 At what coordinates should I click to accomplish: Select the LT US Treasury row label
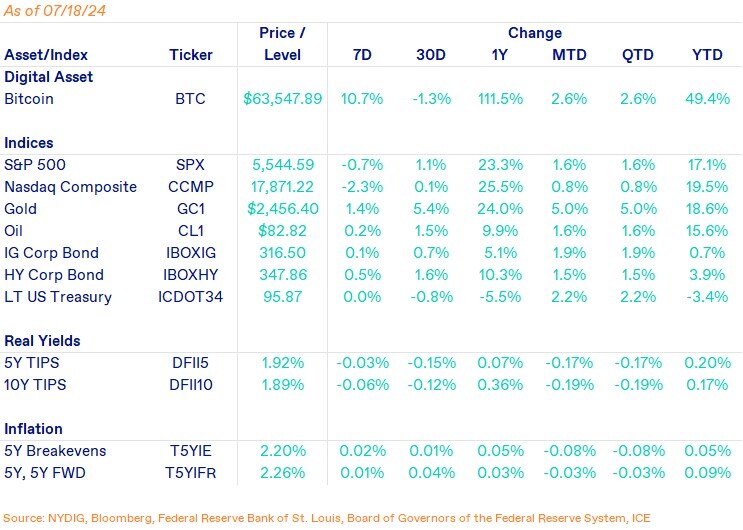click(58, 297)
